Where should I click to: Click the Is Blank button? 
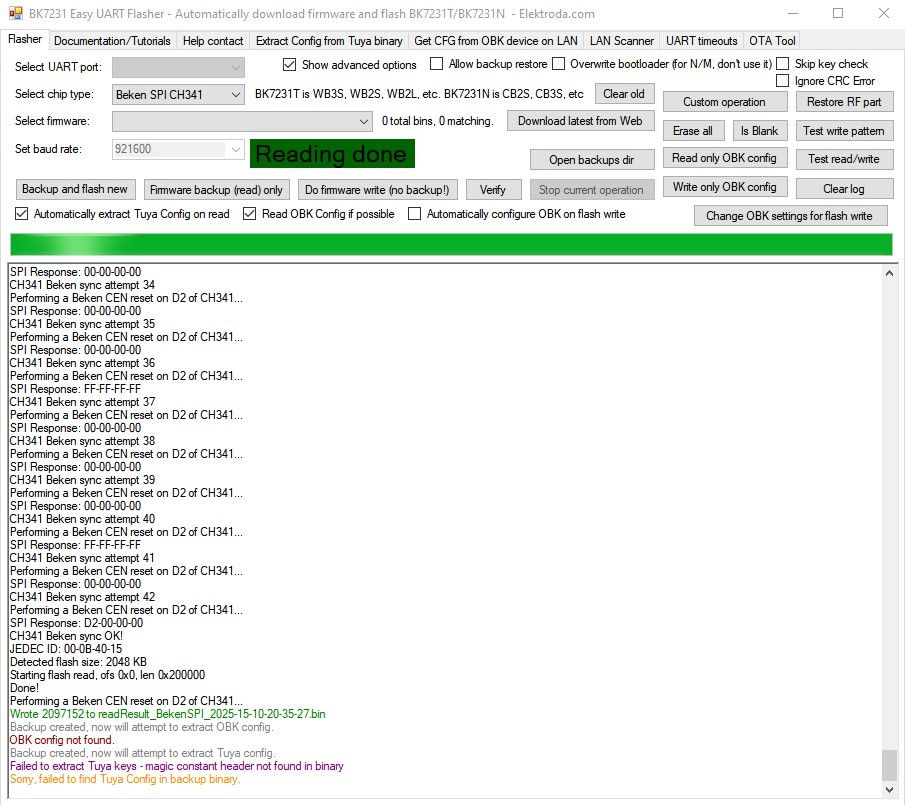759,130
